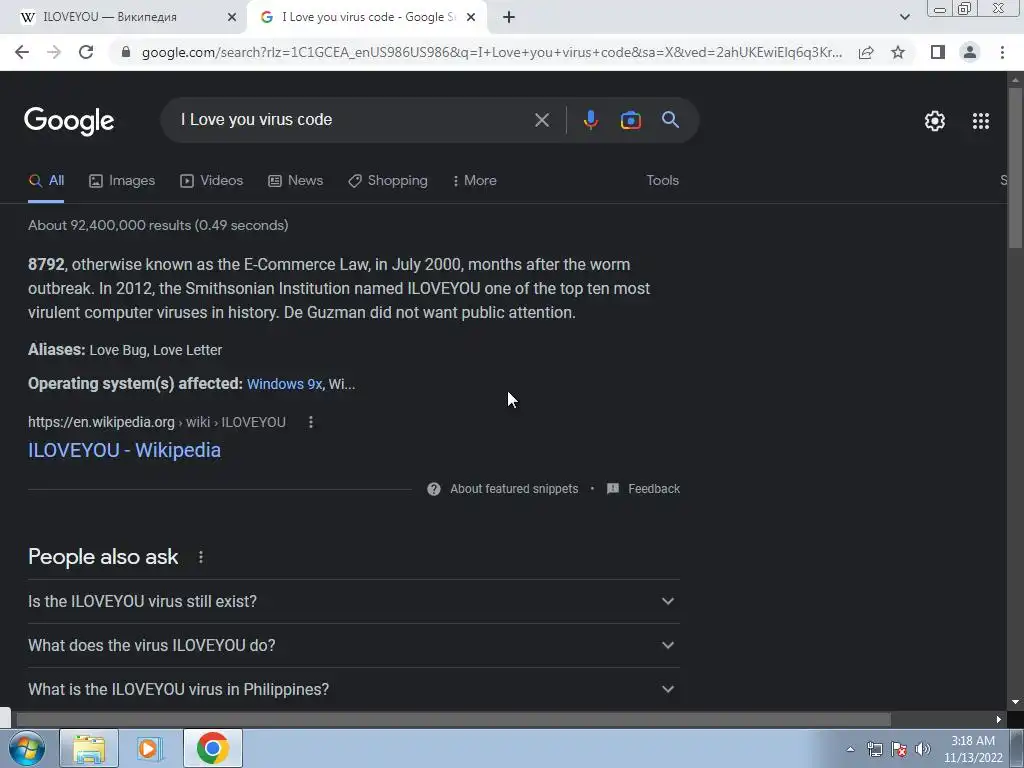
Task: Switch to the ILOVEYOU — Википедия tab
Action: pyautogui.click(x=124, y=17)
